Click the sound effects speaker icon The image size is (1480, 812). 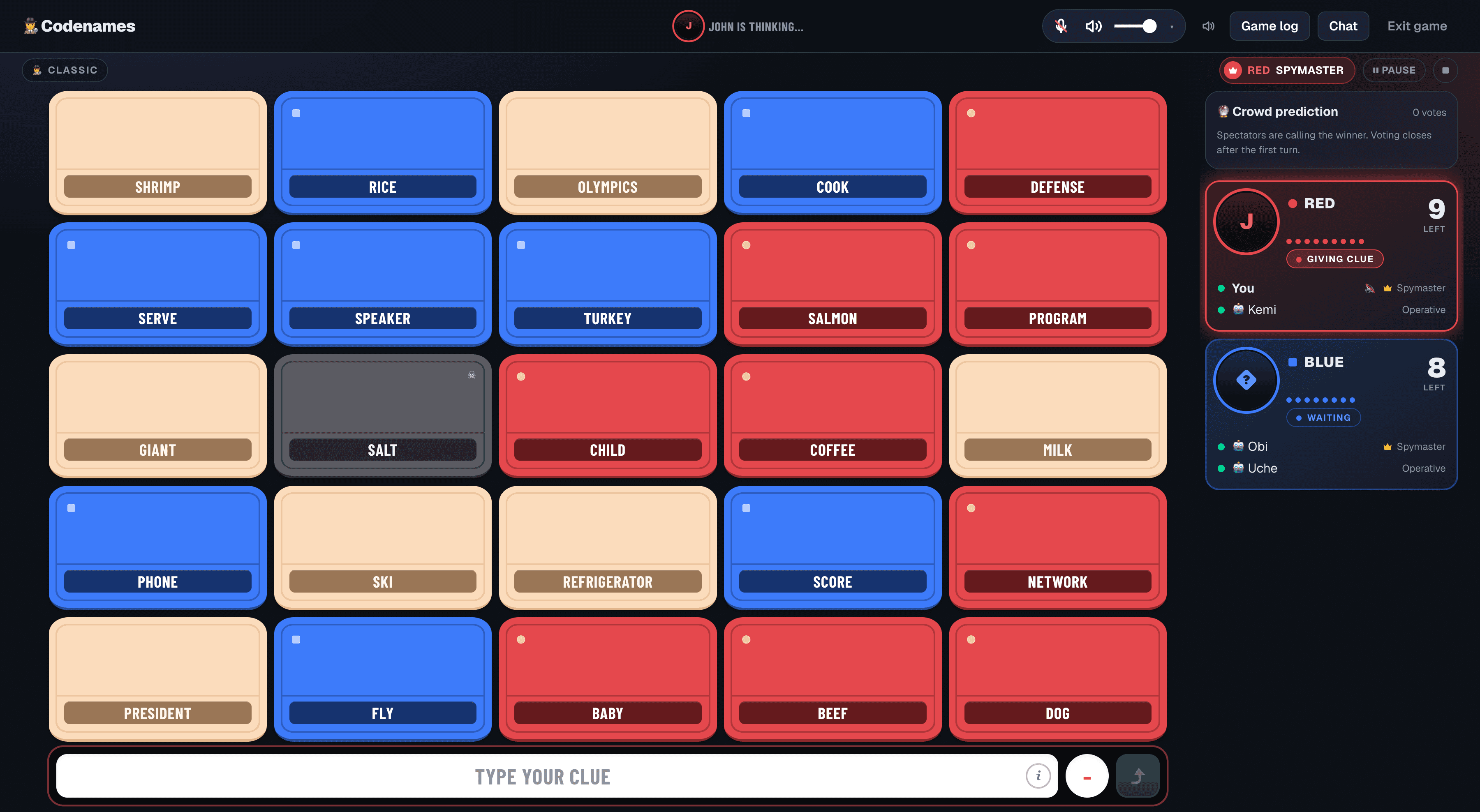[1208, 26]
